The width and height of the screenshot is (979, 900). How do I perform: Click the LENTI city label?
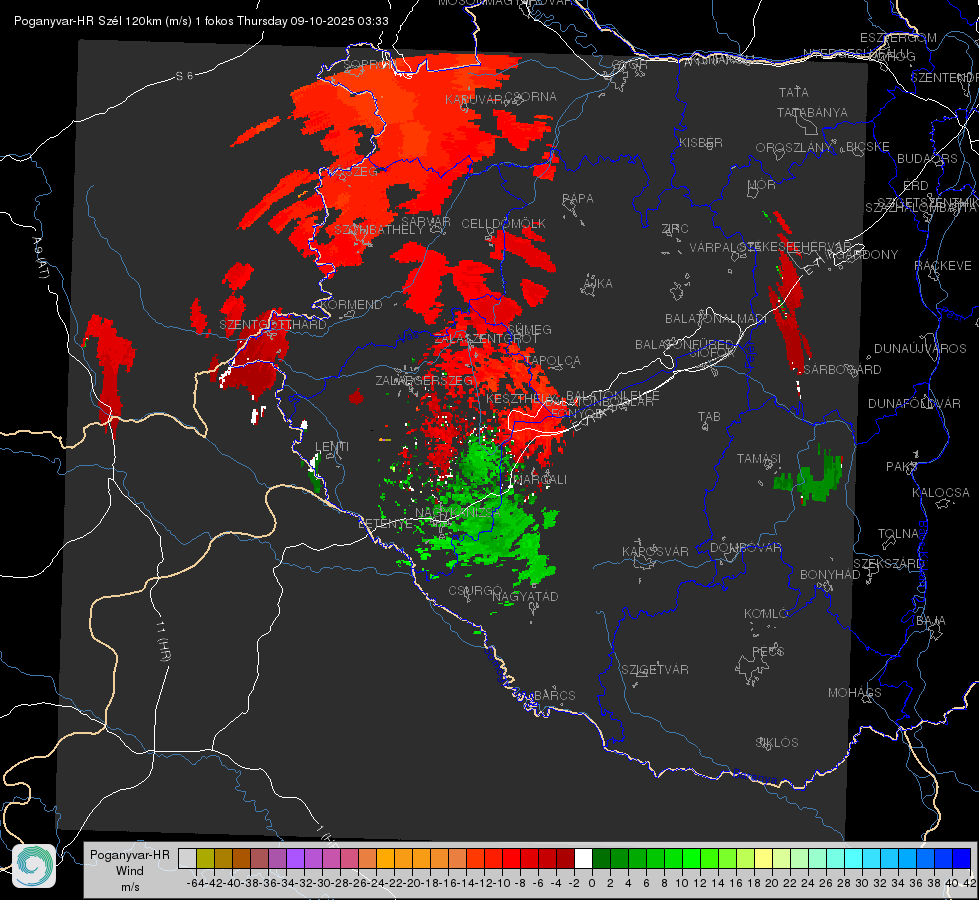tap(332, 447)
